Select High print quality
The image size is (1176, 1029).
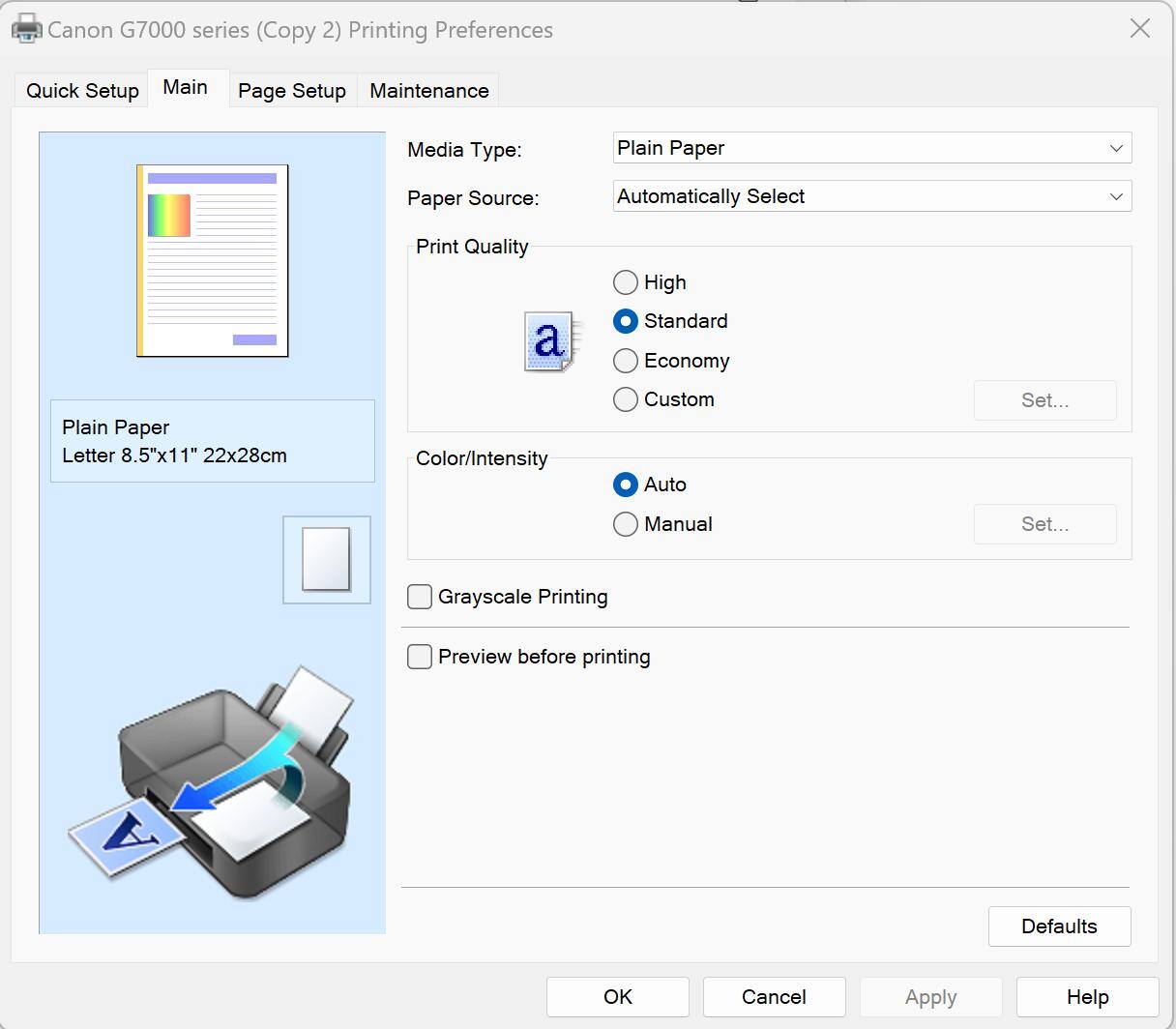coord(626,282)
